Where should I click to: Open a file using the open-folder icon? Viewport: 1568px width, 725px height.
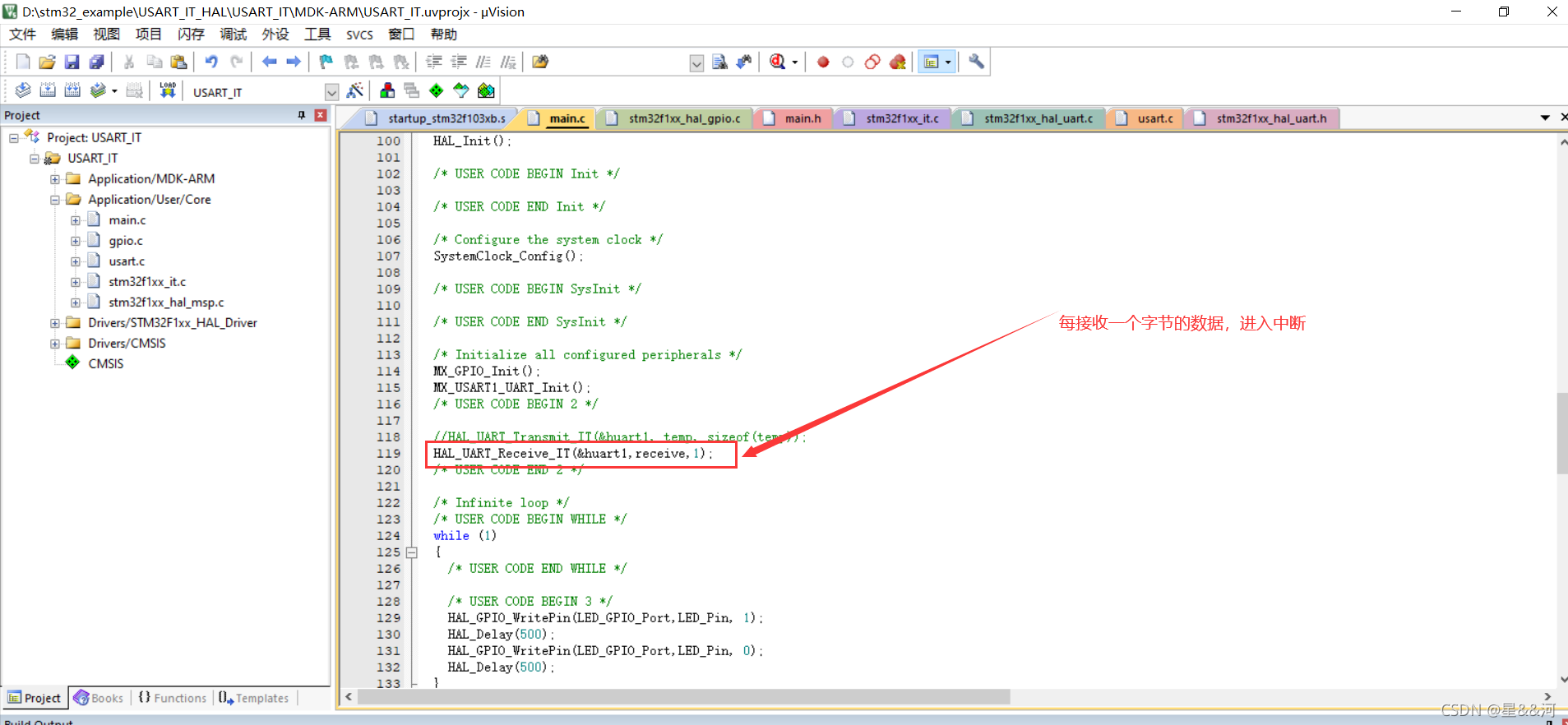pos(48,62)
